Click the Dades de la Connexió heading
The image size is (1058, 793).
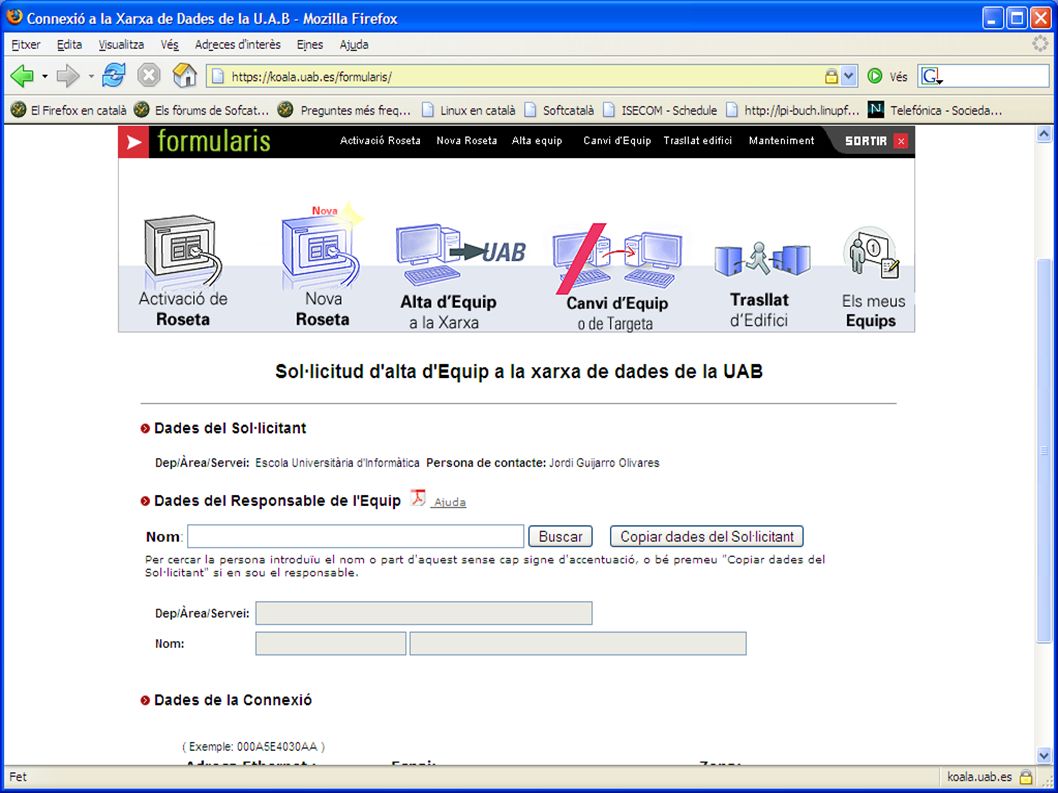point(233,700)
